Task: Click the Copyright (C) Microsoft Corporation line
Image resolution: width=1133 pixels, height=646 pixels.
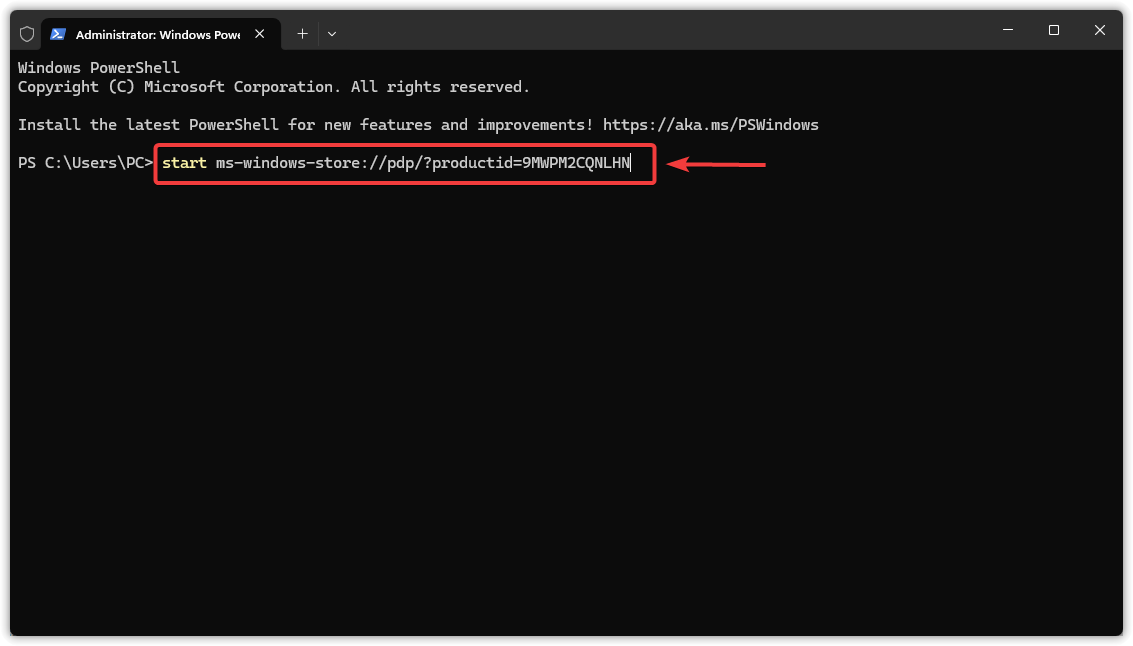Action: tap(274, 87)
